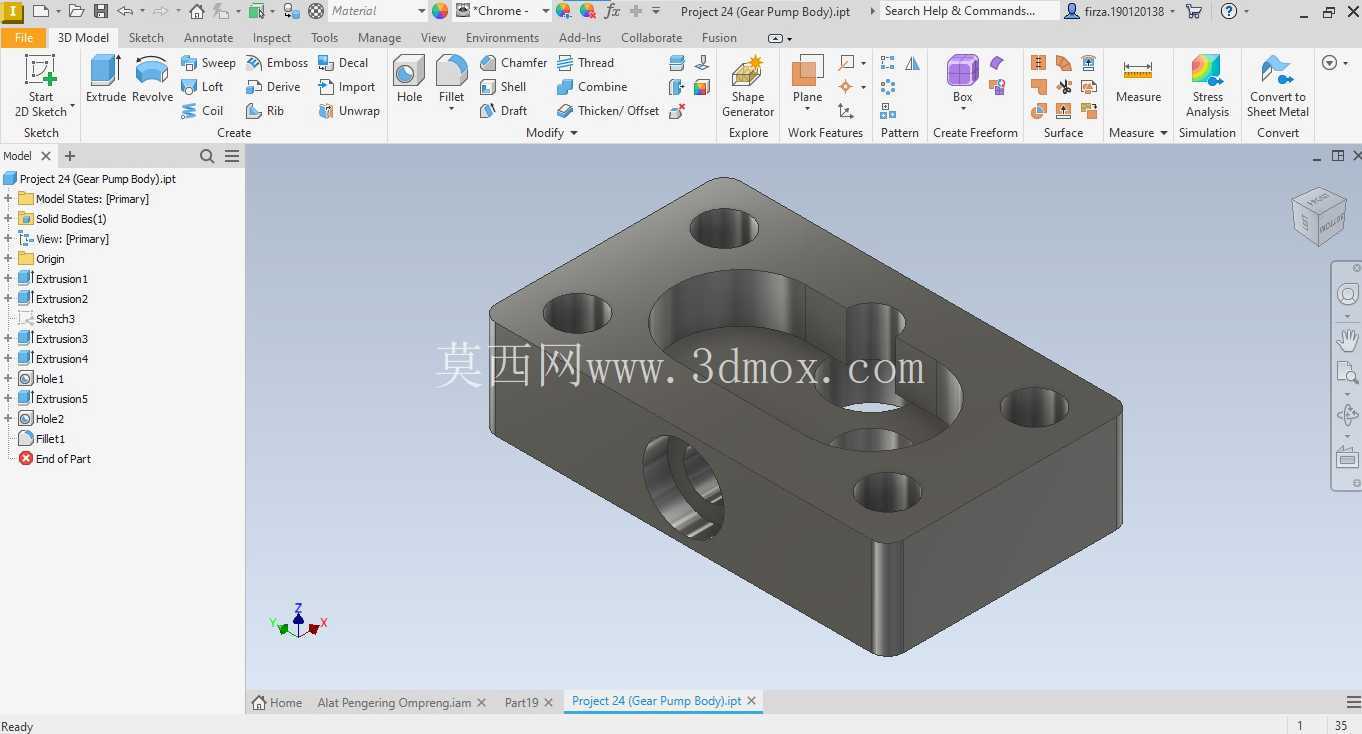Select Sketch3 in the model tree
The image size is (1362, 734).
(55, 319)
